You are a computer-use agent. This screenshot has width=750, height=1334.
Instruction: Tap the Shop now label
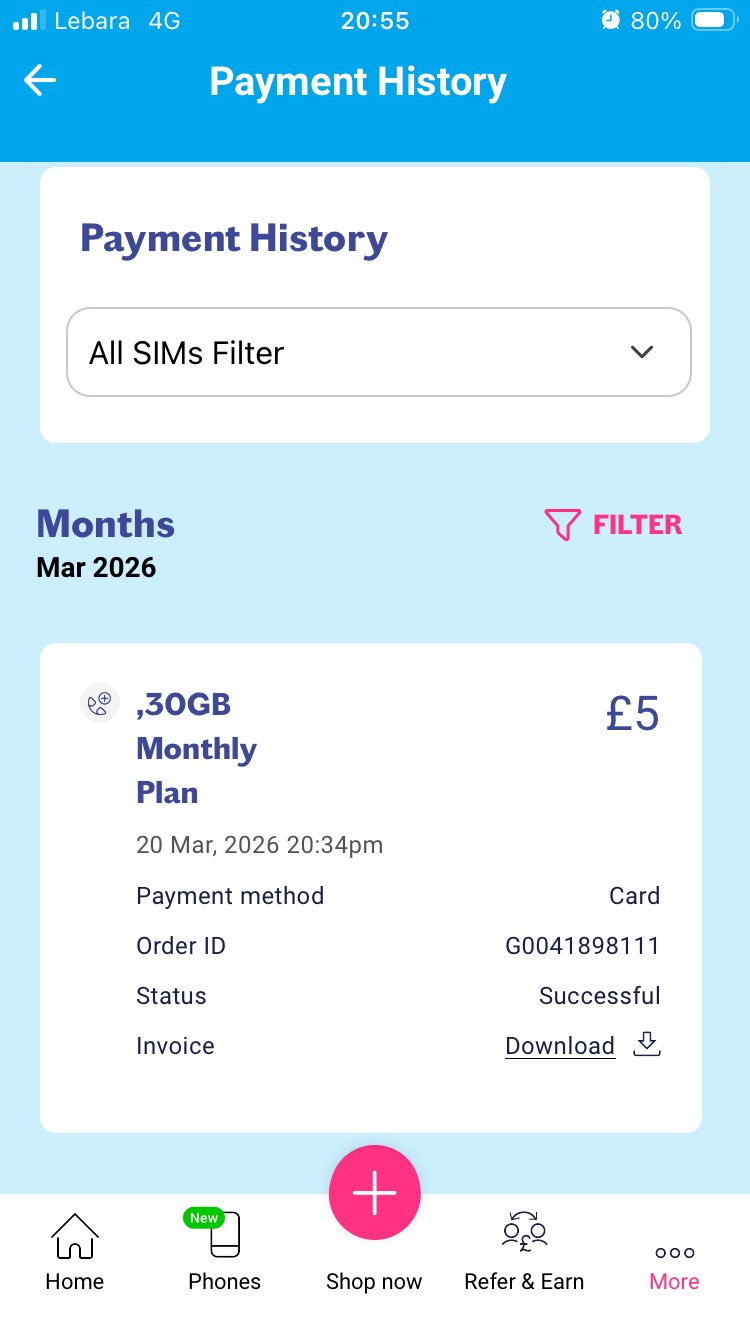tap(374, 1282)
